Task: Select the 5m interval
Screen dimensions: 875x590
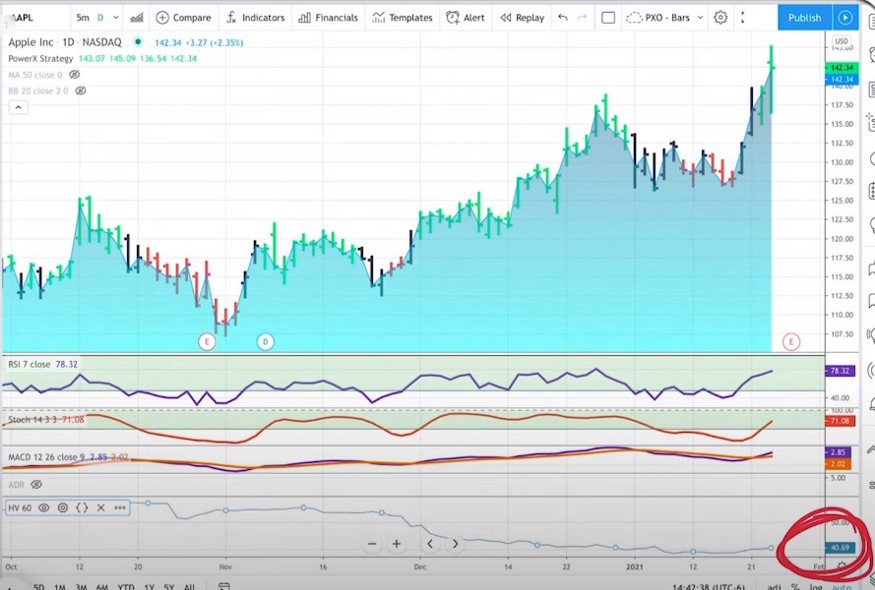Action: [x=83, y=18]
